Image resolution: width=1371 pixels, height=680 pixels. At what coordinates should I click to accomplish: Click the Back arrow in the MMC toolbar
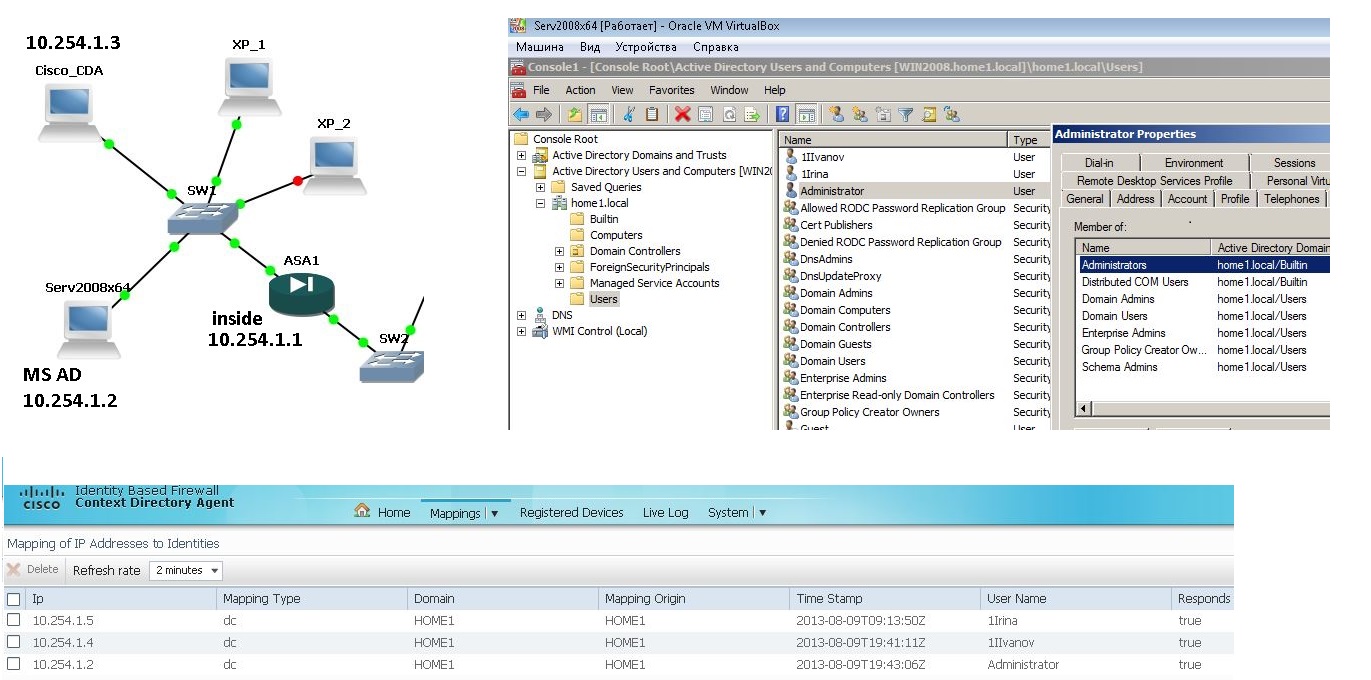click(x=520, y=114)
